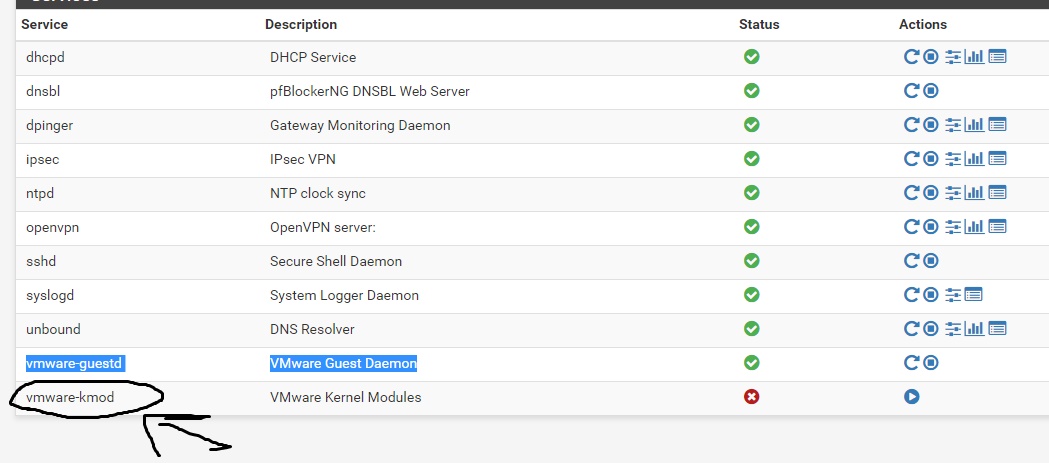The width and height of the screenshot is (1049, 463).
Task: Stop the dnsbl pfBlockerNG web server
Action: 930,91
